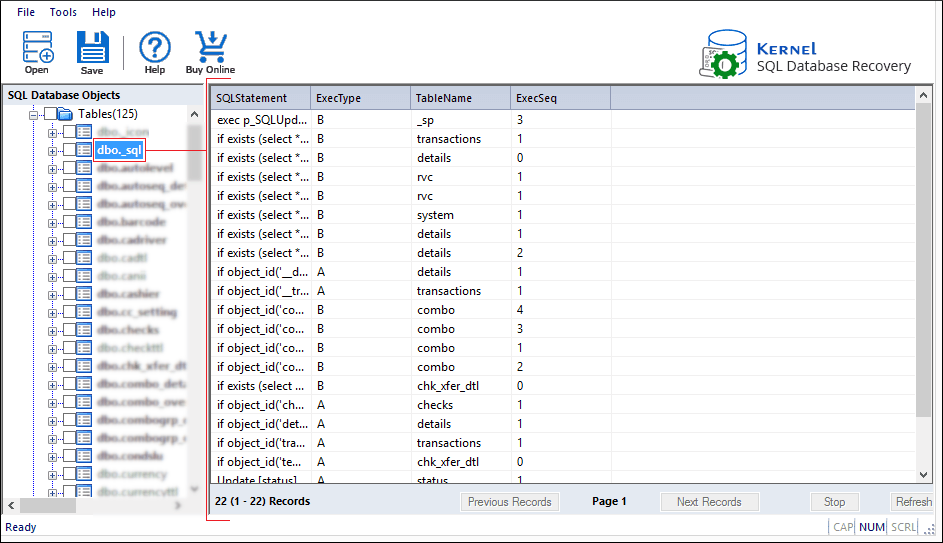Expand the dbo.combo_ove node
The width and height of the screenshot is (943, 543).
(52, 403)
